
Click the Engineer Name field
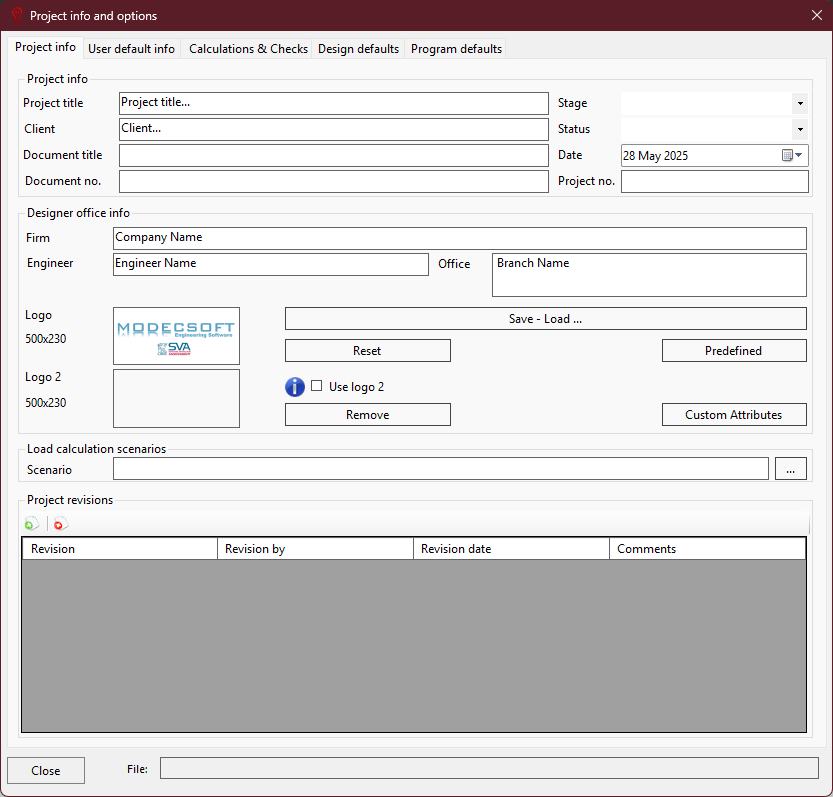pos(270,265)
